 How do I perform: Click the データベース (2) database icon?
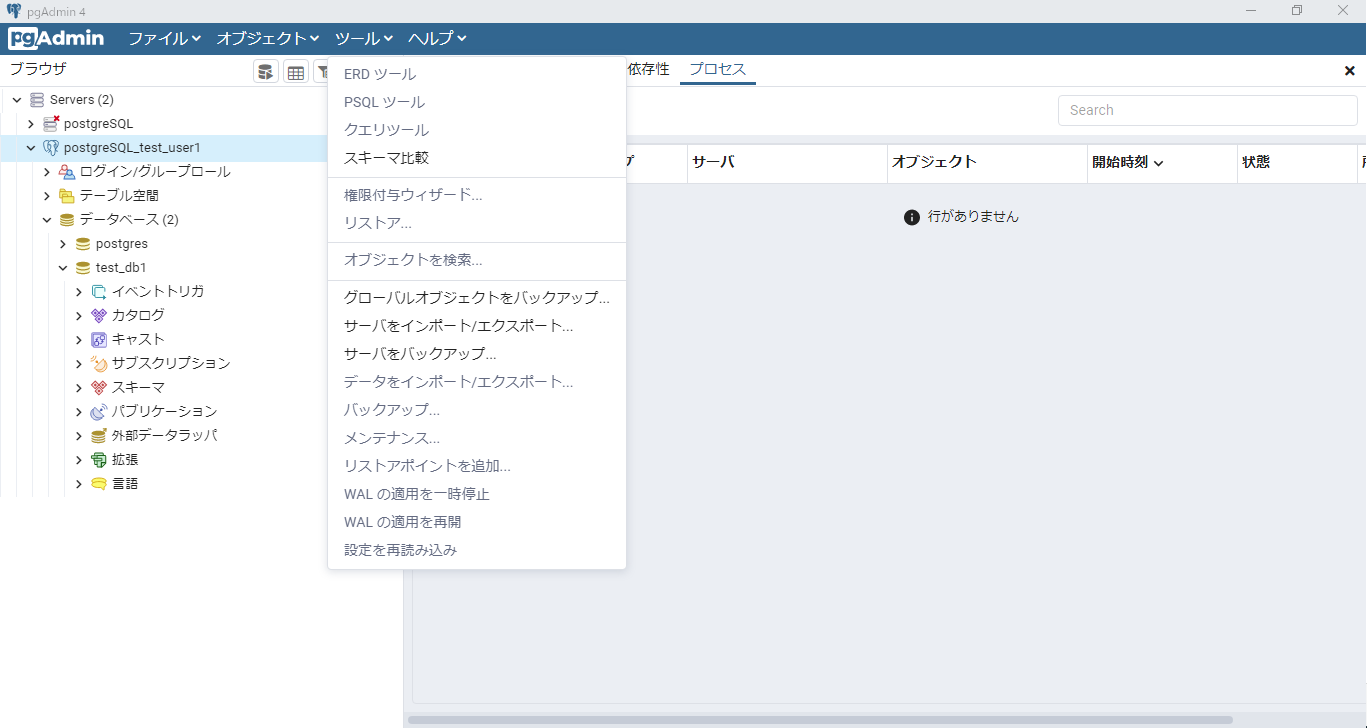tap(67, 220)
